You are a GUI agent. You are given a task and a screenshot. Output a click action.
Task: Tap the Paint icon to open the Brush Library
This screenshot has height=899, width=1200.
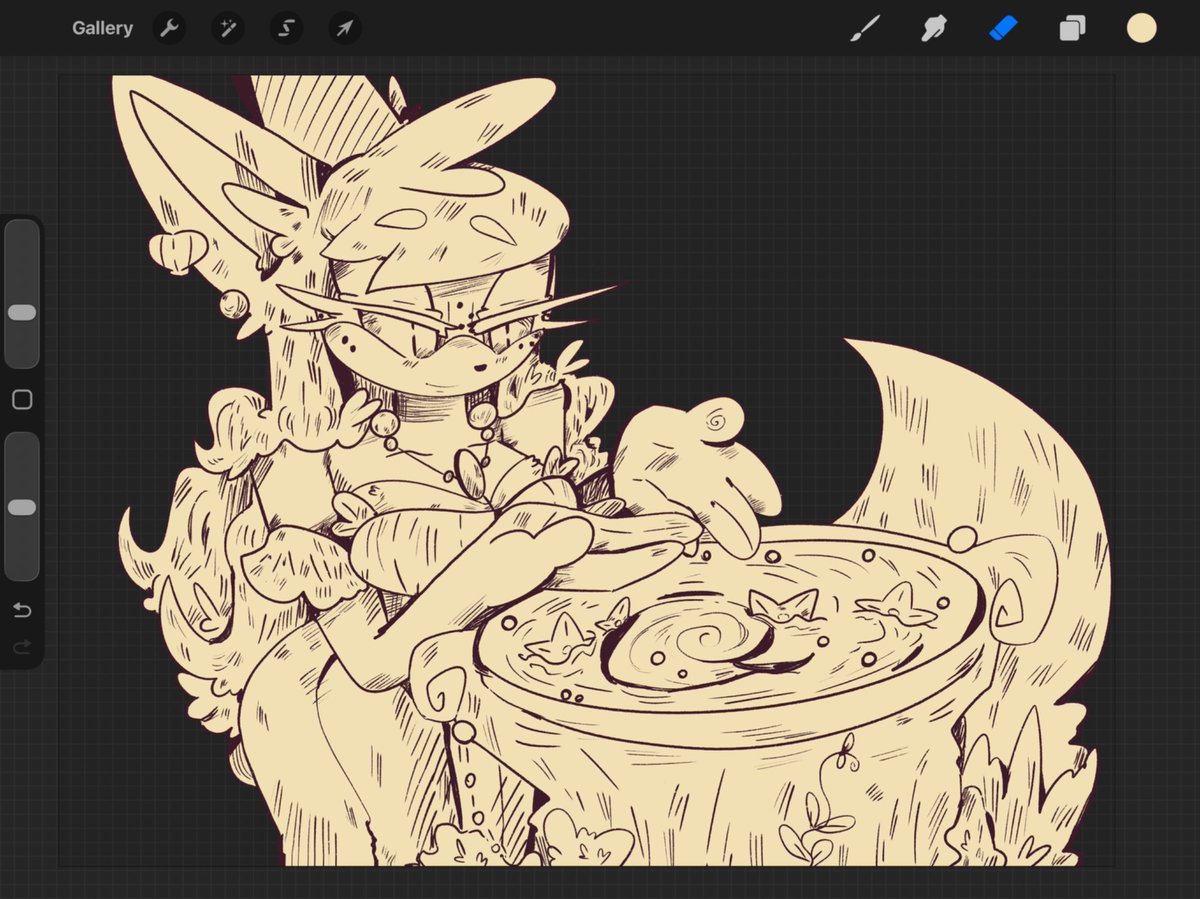[866, 28]
